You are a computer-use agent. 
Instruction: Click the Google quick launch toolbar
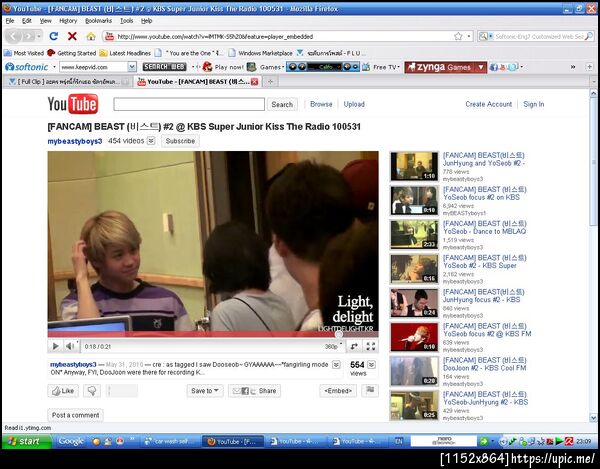coord(71,441)
